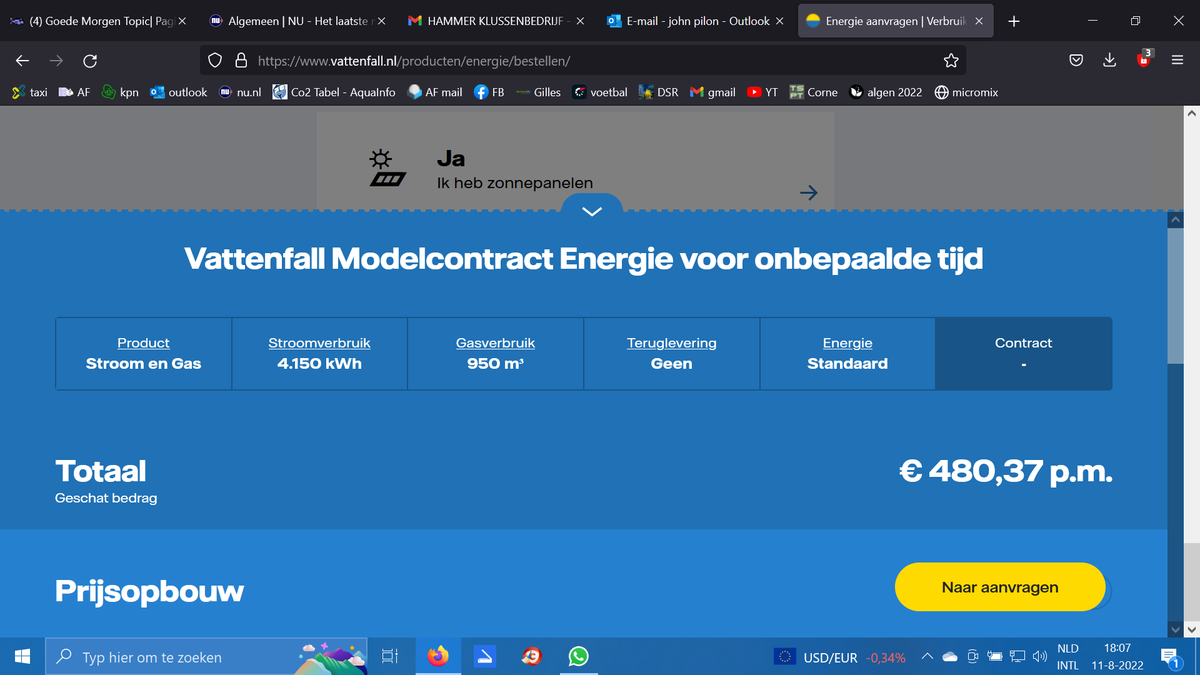Screen dimensions: 1200x675
Task: Open the 'voetbal' bookmark
Action: (600, 92)
